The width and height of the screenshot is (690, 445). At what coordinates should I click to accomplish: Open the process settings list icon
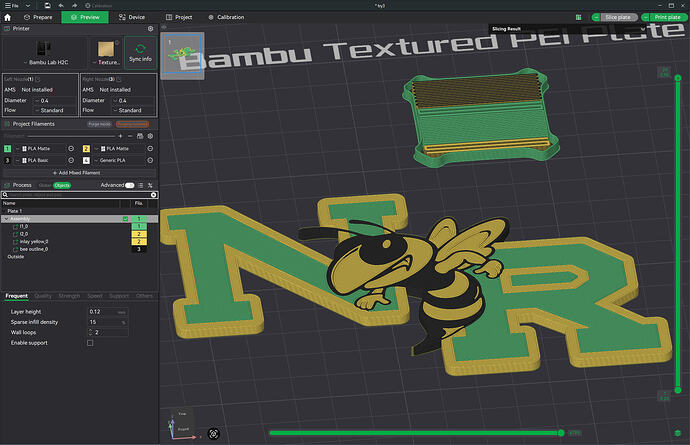pyautogui.click(x=141, y=185)
